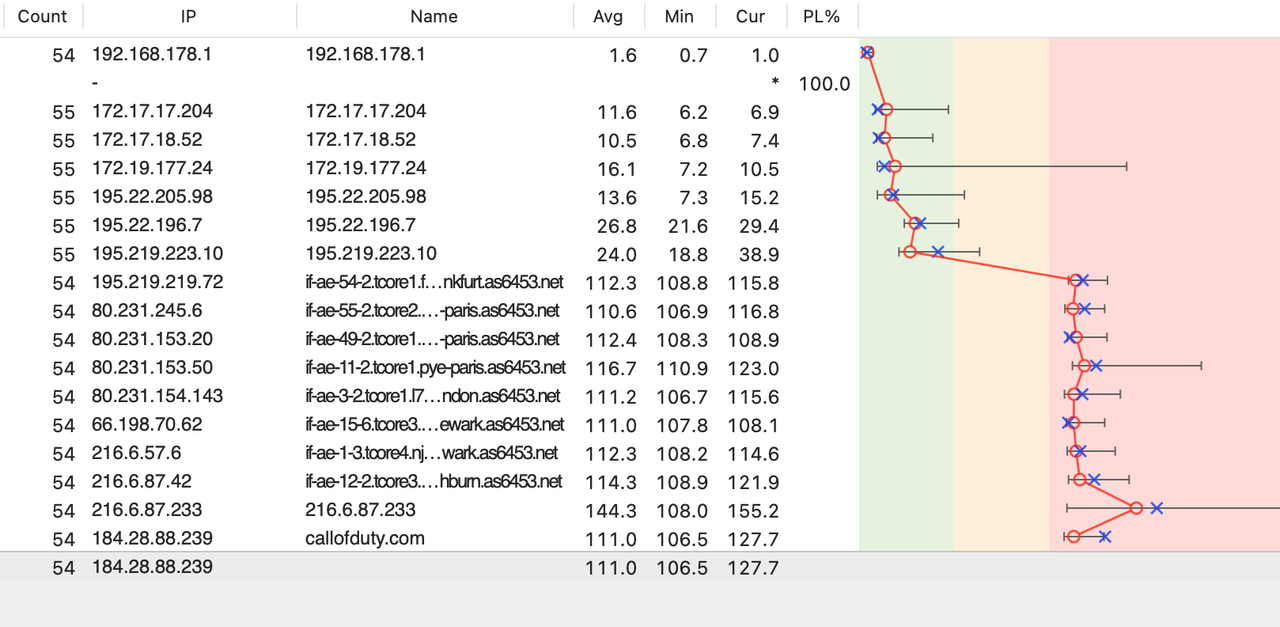Select IP 216.6.87.42 in the table

(x=142, y=481)
